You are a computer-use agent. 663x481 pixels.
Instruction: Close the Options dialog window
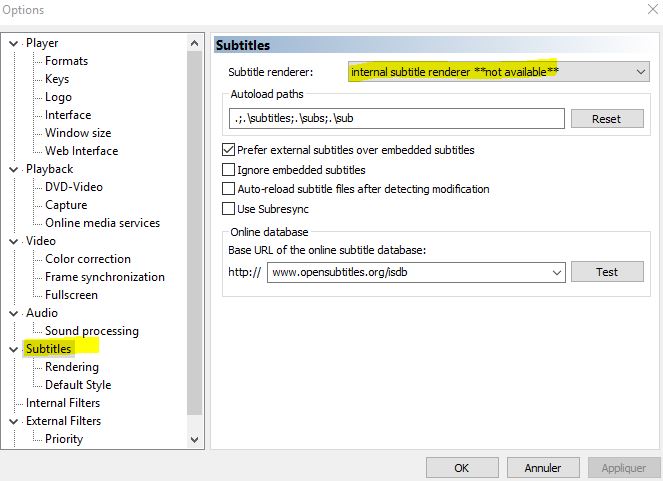tap(653, 9)
